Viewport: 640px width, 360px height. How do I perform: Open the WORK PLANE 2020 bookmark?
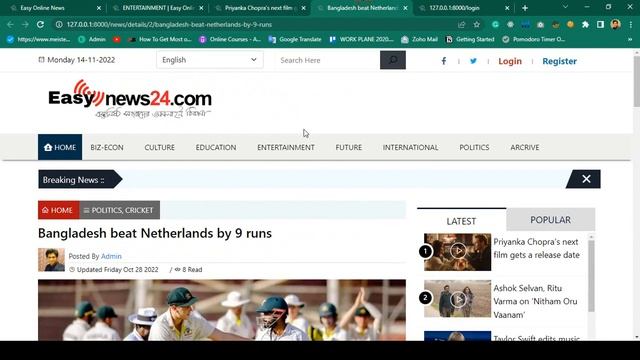361,40
